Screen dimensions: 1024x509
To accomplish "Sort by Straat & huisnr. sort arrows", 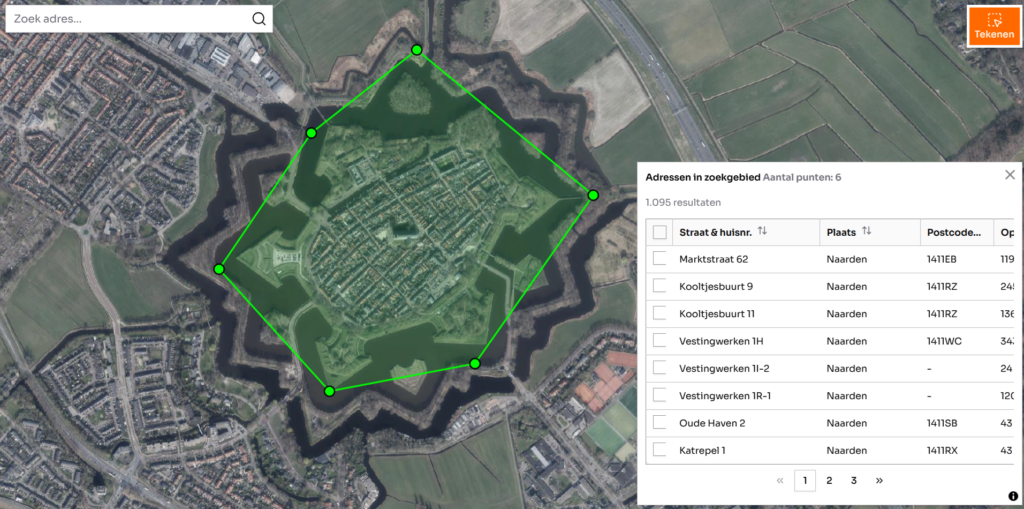I will 762,231.
